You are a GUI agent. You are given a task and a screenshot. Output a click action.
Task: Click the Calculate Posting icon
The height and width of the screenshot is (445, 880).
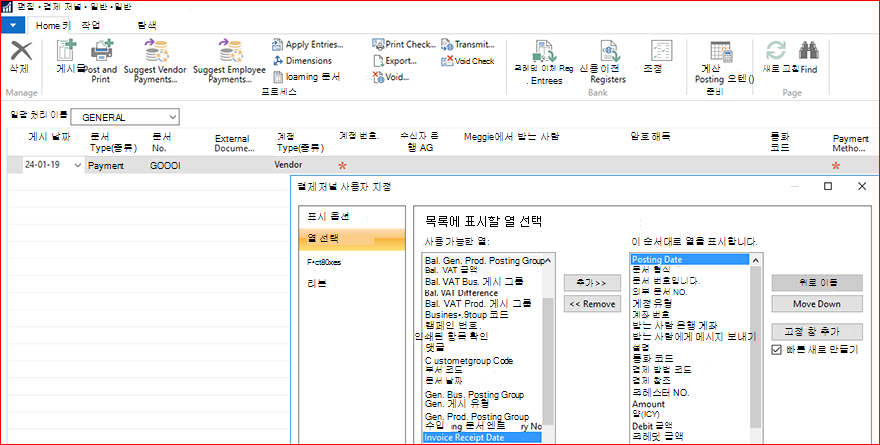(x=721, y=51)
